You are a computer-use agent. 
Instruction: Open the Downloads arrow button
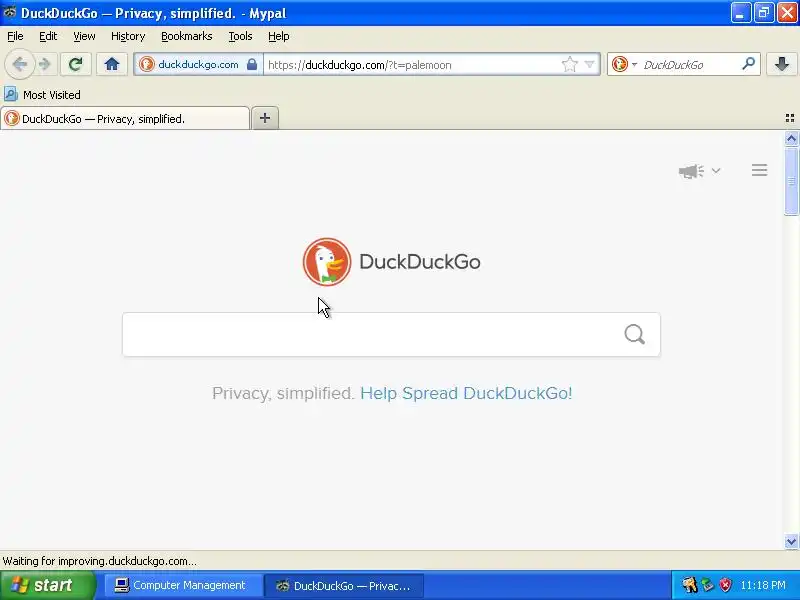[x=782, y=64]
